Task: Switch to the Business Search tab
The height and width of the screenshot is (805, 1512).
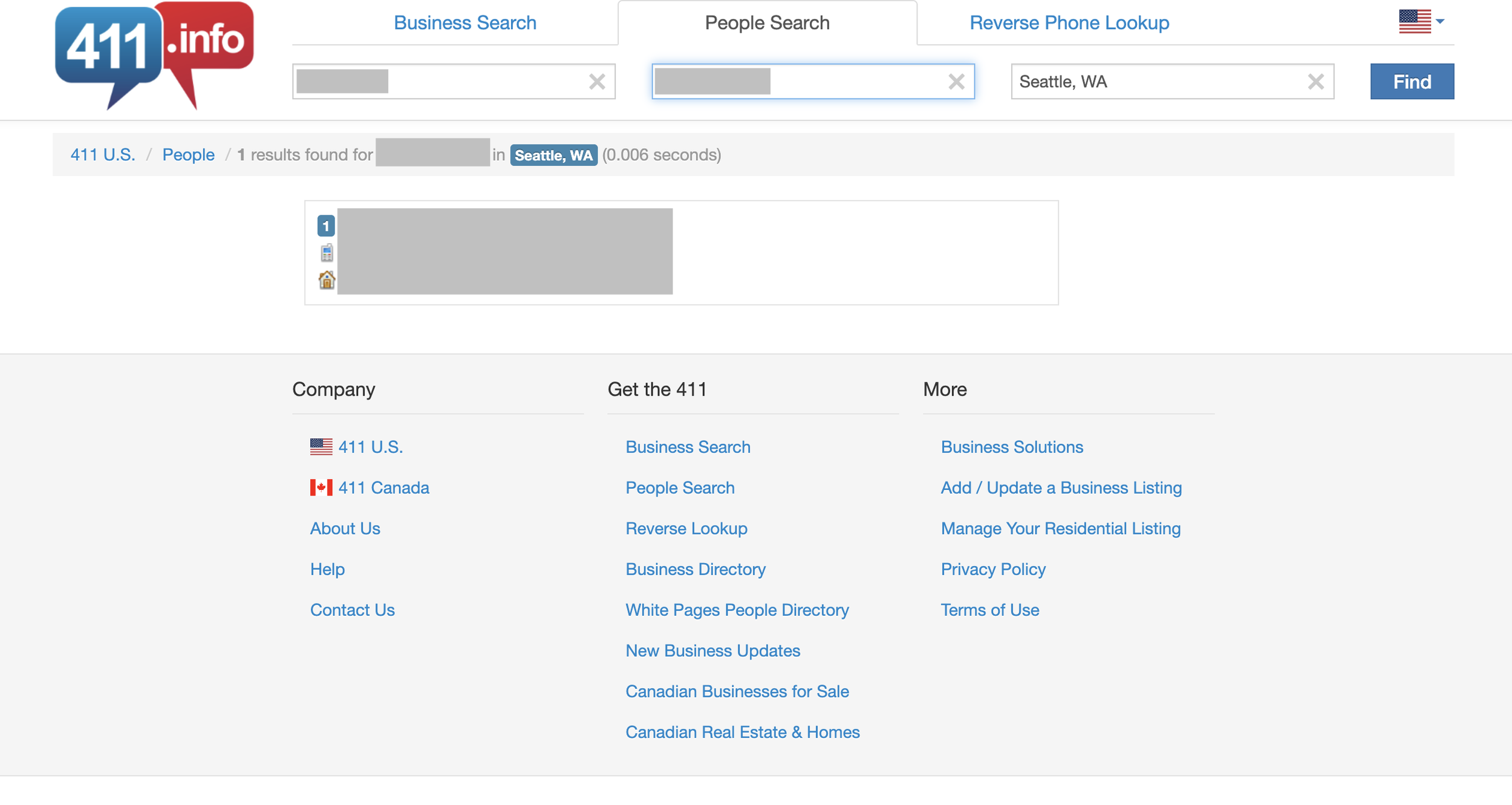Action: tap(464, 23)
